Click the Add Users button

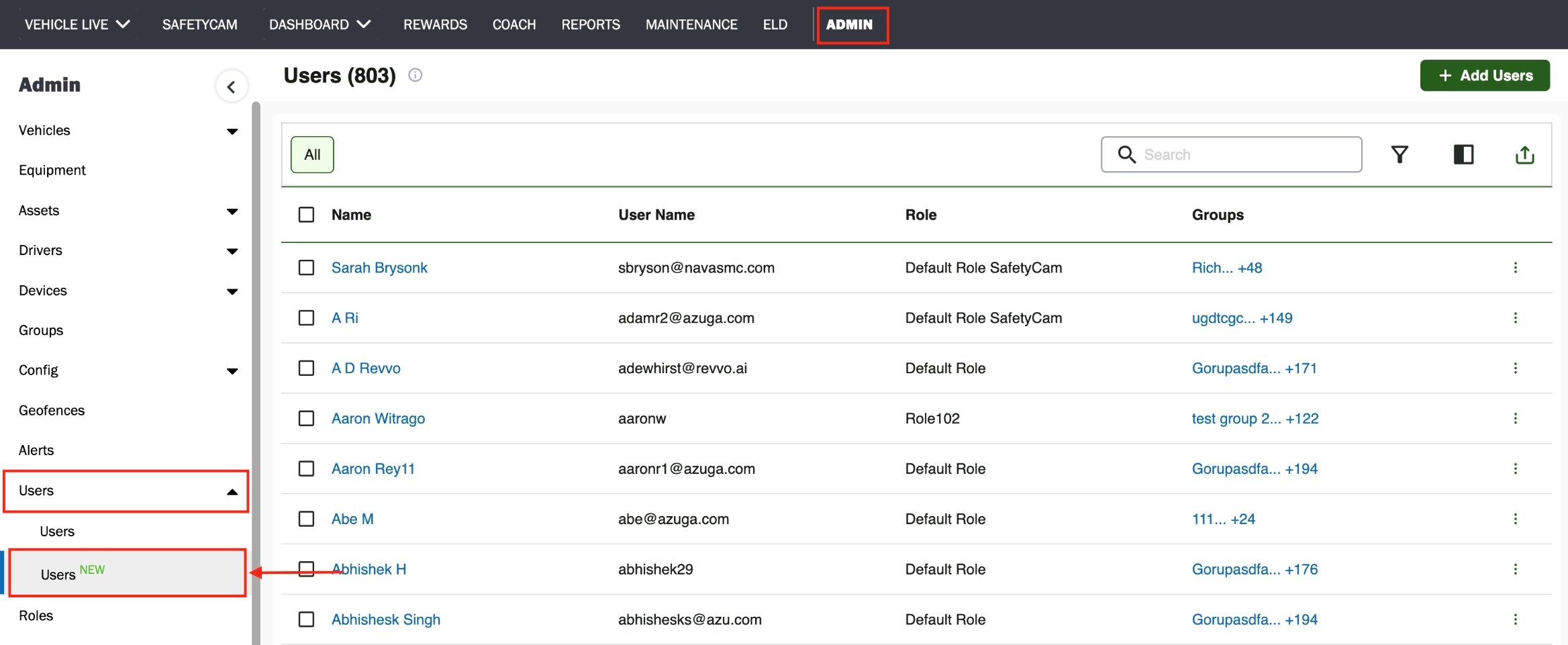tap(1485, 76)
